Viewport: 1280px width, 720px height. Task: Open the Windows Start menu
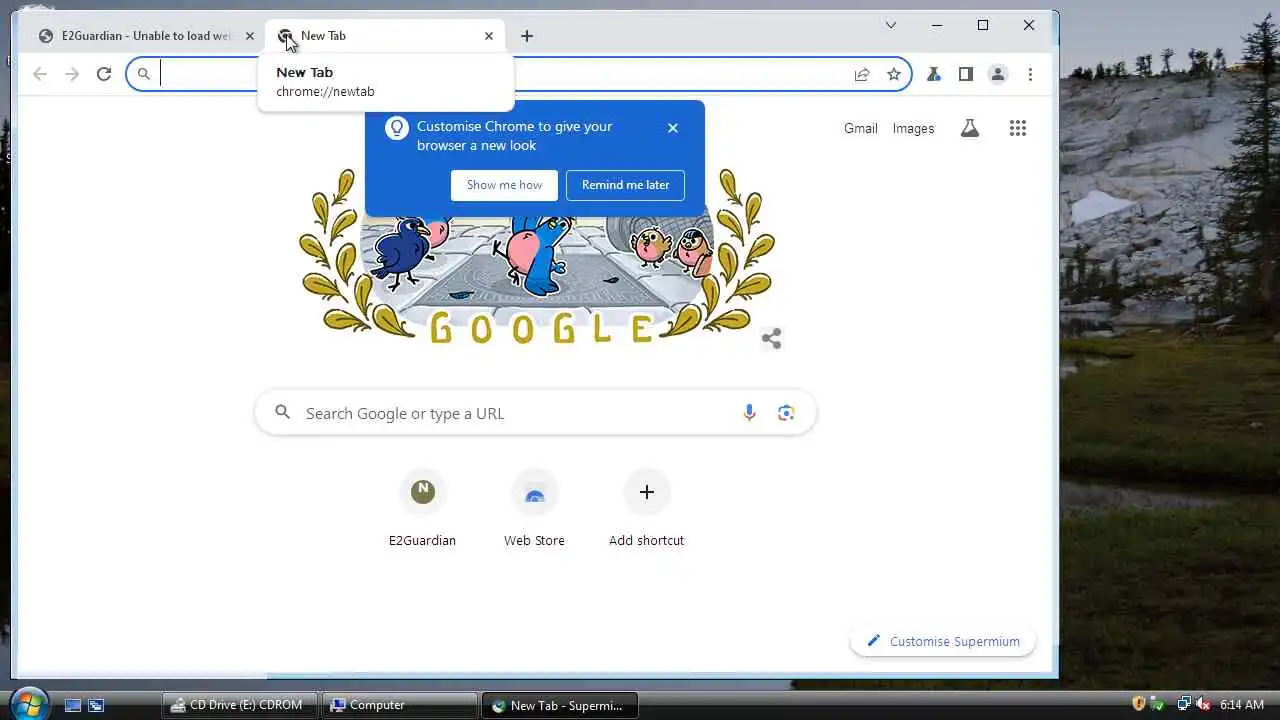29,704
